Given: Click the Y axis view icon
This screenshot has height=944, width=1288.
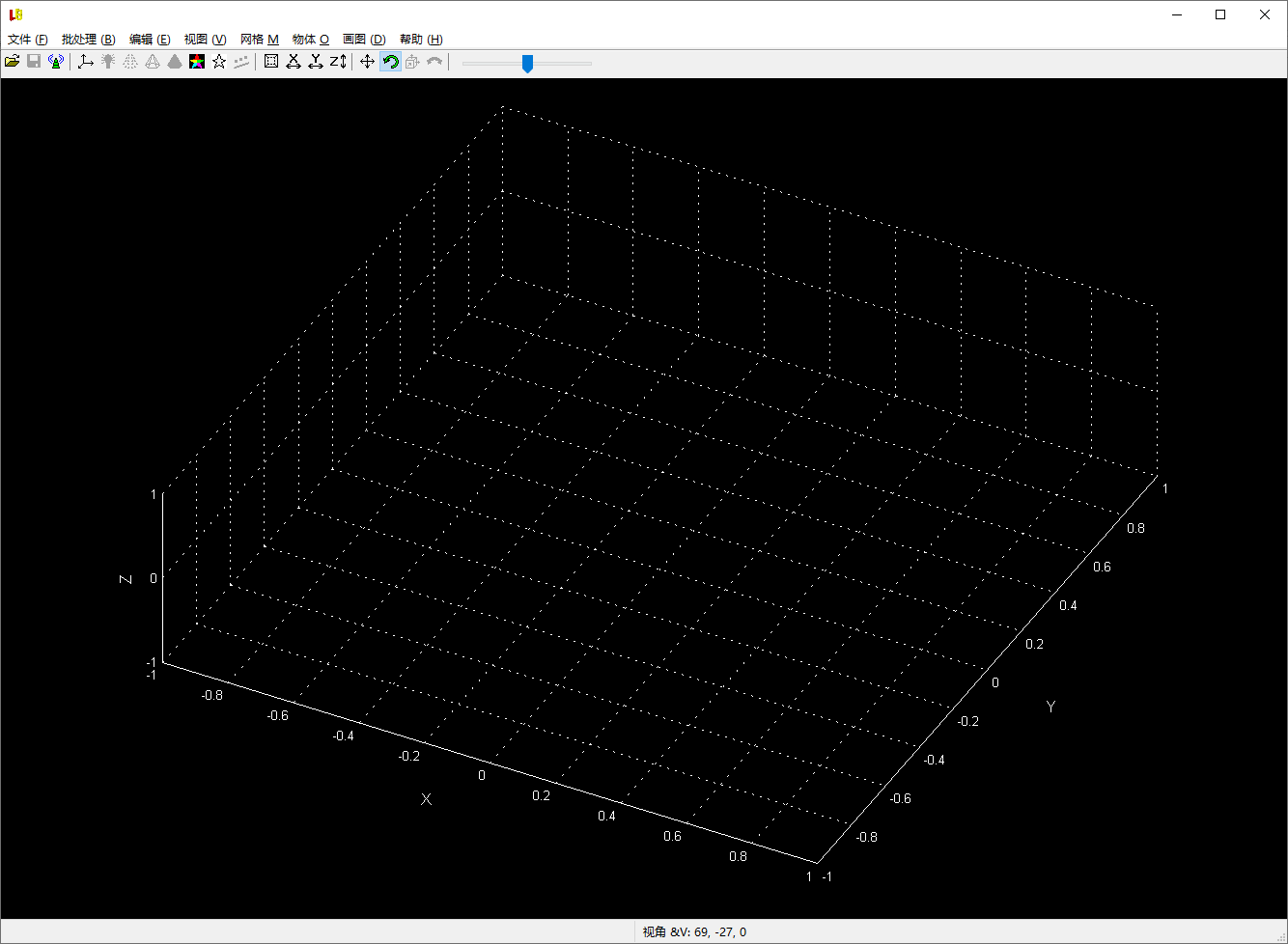Looking at the screenshot, I should (316, 62).
